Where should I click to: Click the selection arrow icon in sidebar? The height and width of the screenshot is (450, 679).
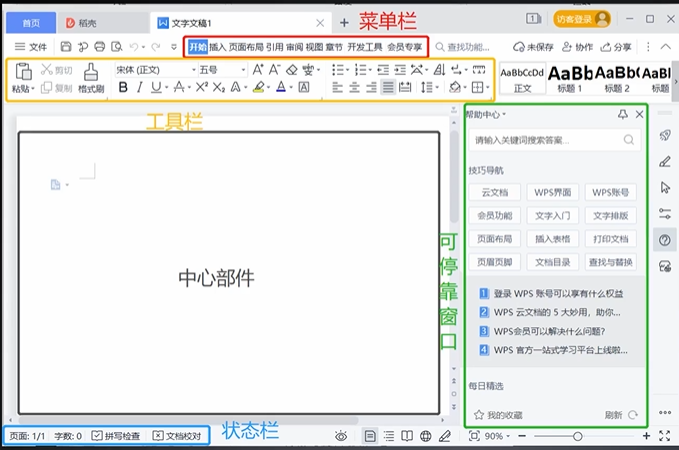pos(665,188)
